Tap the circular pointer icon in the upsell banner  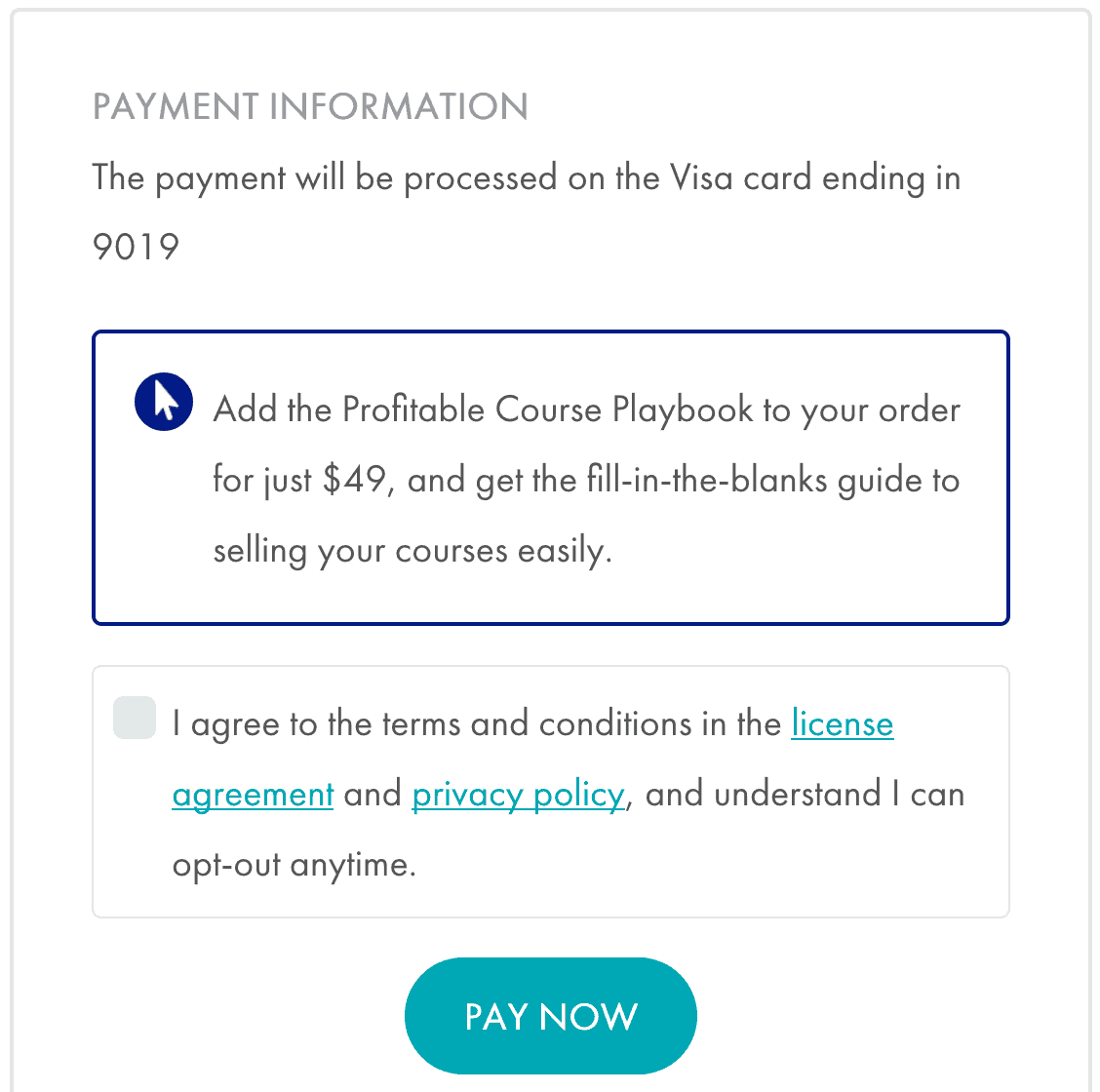pyautogui.click(x=163, y=402)
